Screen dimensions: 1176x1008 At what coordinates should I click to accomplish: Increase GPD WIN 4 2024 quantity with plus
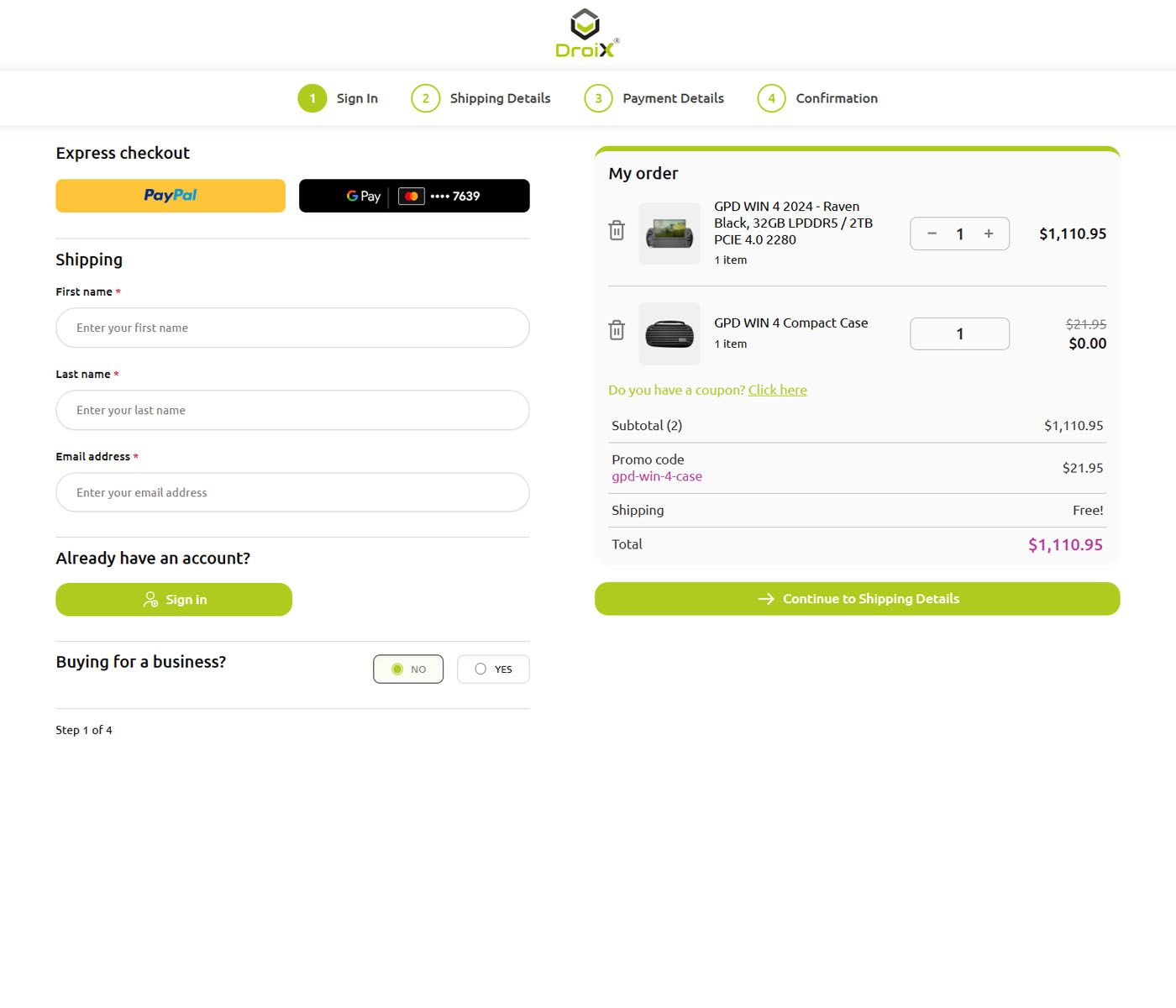point(989,234)
